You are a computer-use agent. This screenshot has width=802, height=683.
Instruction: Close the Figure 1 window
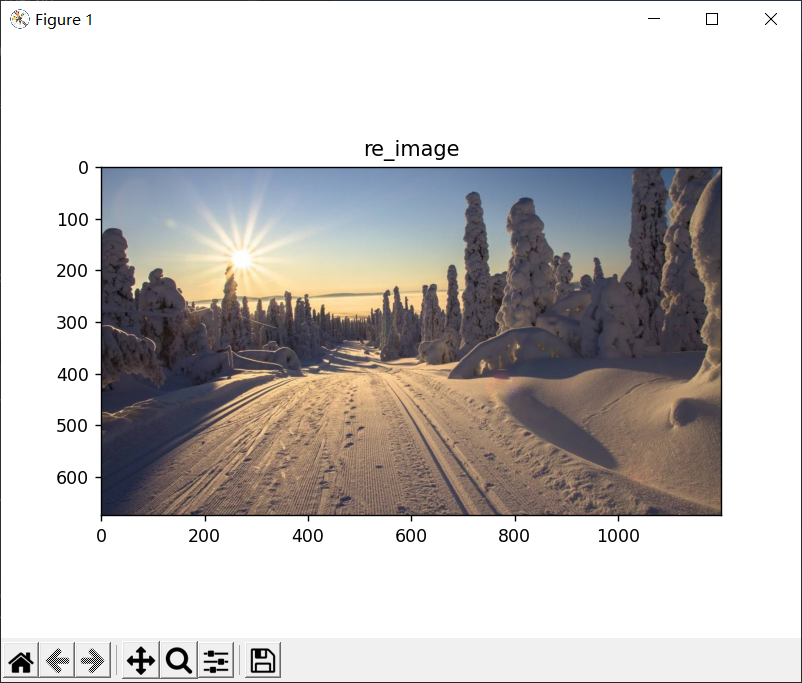[x=771, y=19]
